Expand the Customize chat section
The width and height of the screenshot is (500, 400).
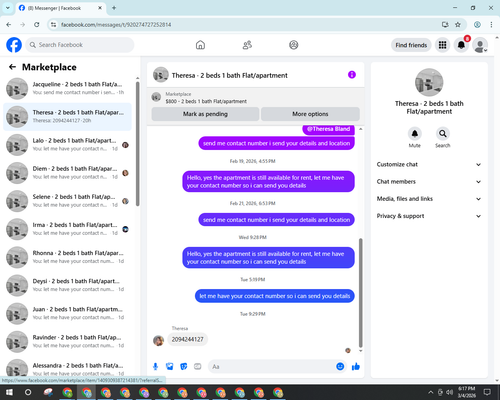point(429,164)
